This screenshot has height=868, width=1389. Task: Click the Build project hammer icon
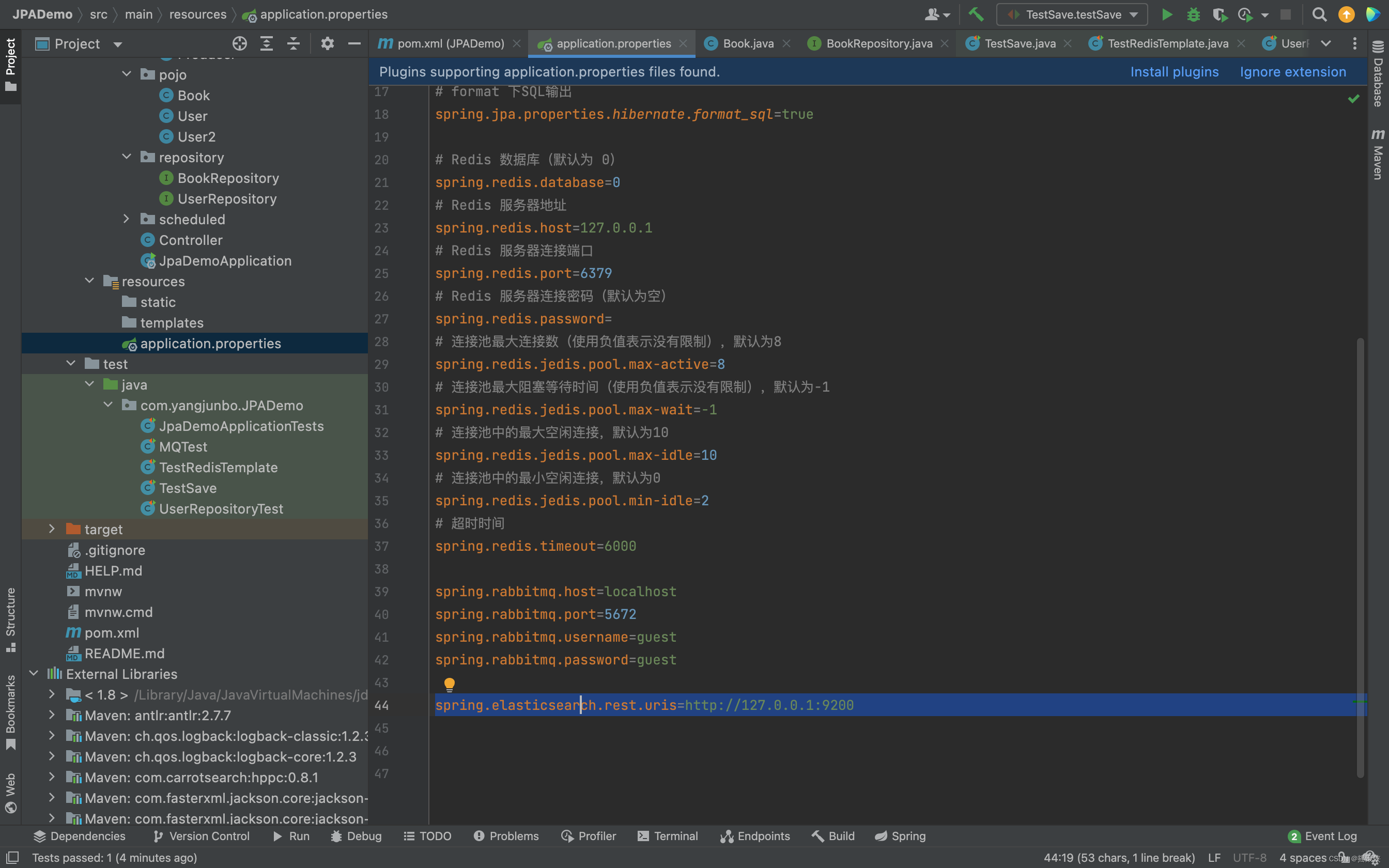tap(976, 14)
